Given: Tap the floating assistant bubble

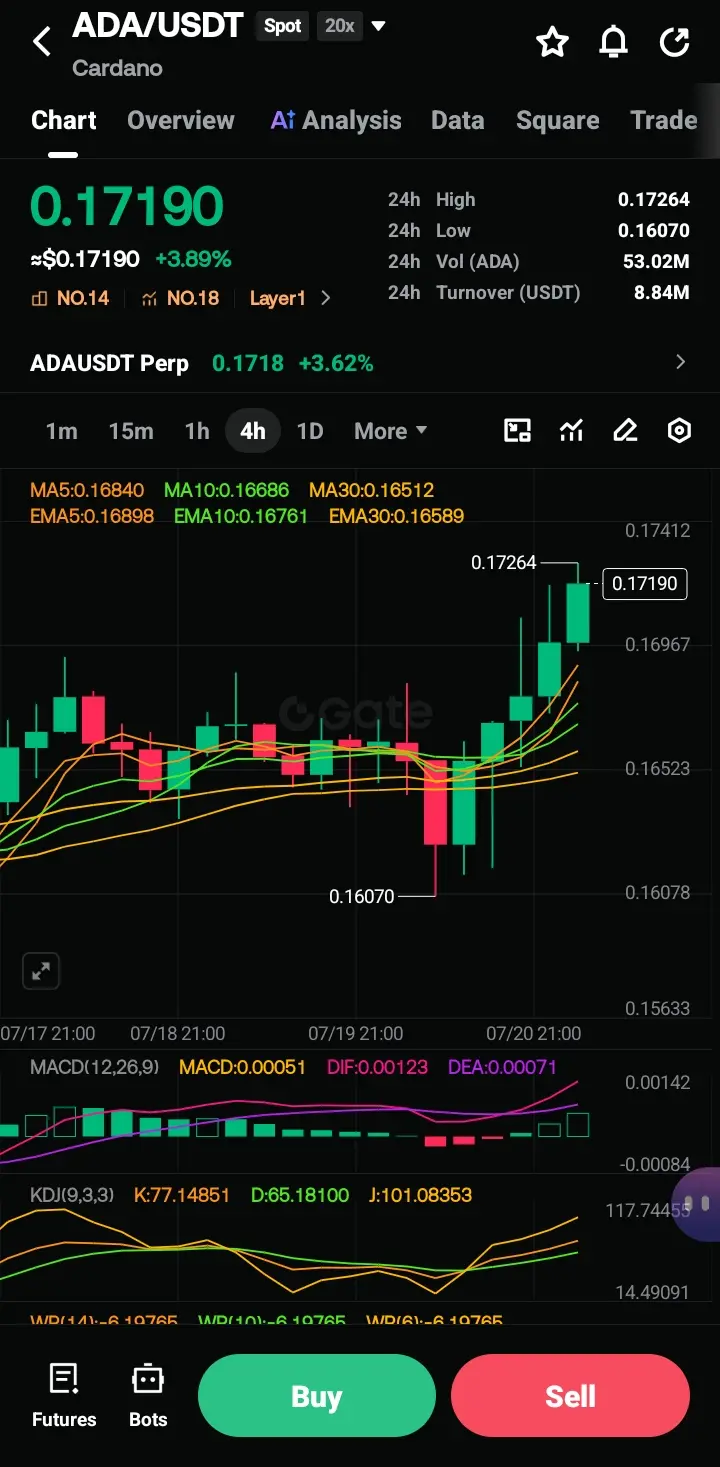Looking at the screenshot, I should (x=698, y=1204).
